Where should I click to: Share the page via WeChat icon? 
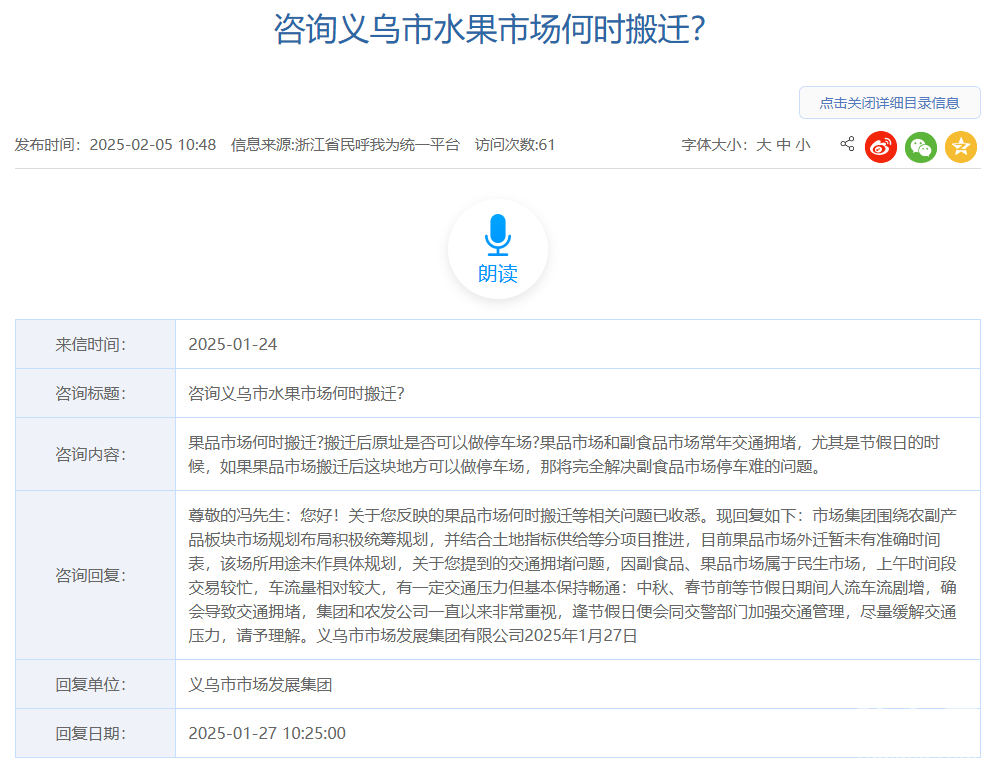(x=921, y=147)
